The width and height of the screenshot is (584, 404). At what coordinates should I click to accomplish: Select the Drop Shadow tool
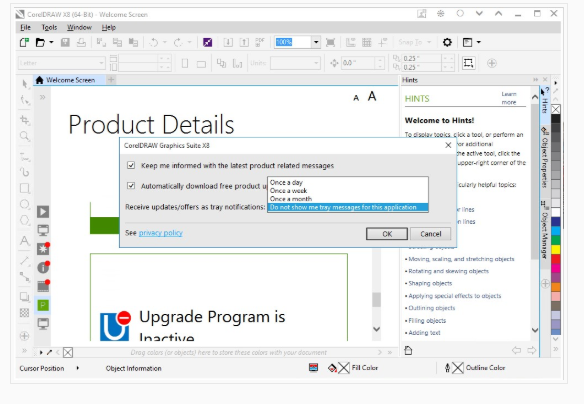pos(25,297)
